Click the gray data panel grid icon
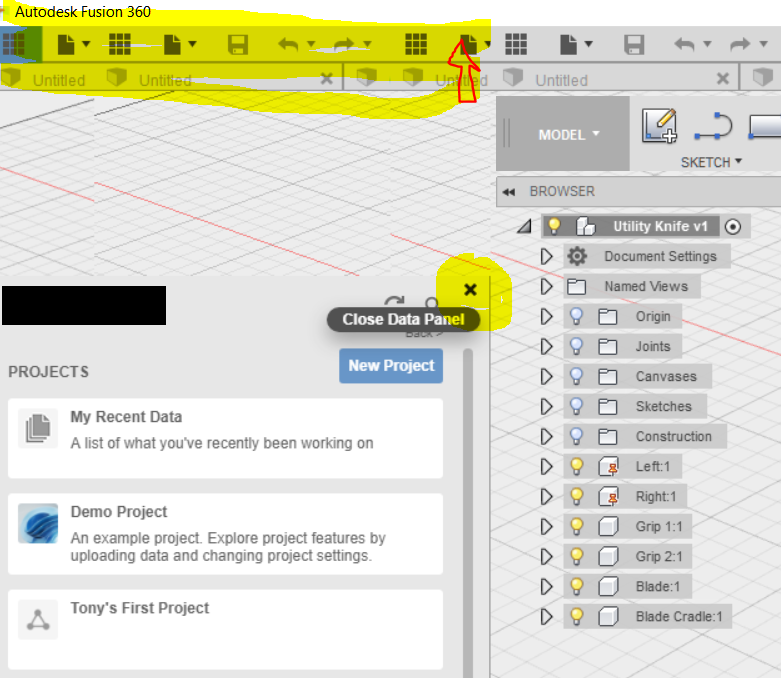Image resolution: width=781 pixels, height=678 pixels. [516, 44]
